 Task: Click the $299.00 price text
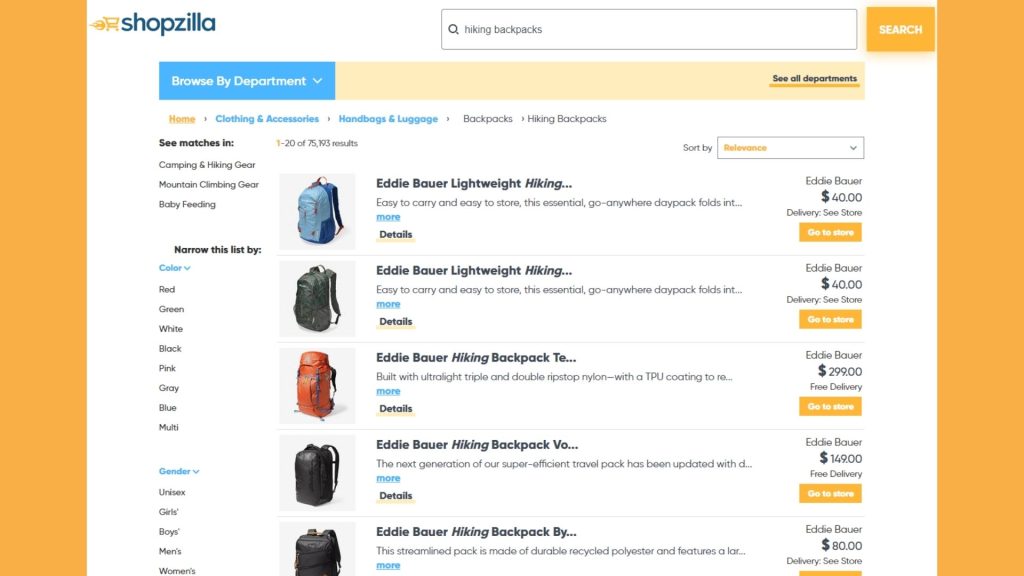tap(840, 371)
